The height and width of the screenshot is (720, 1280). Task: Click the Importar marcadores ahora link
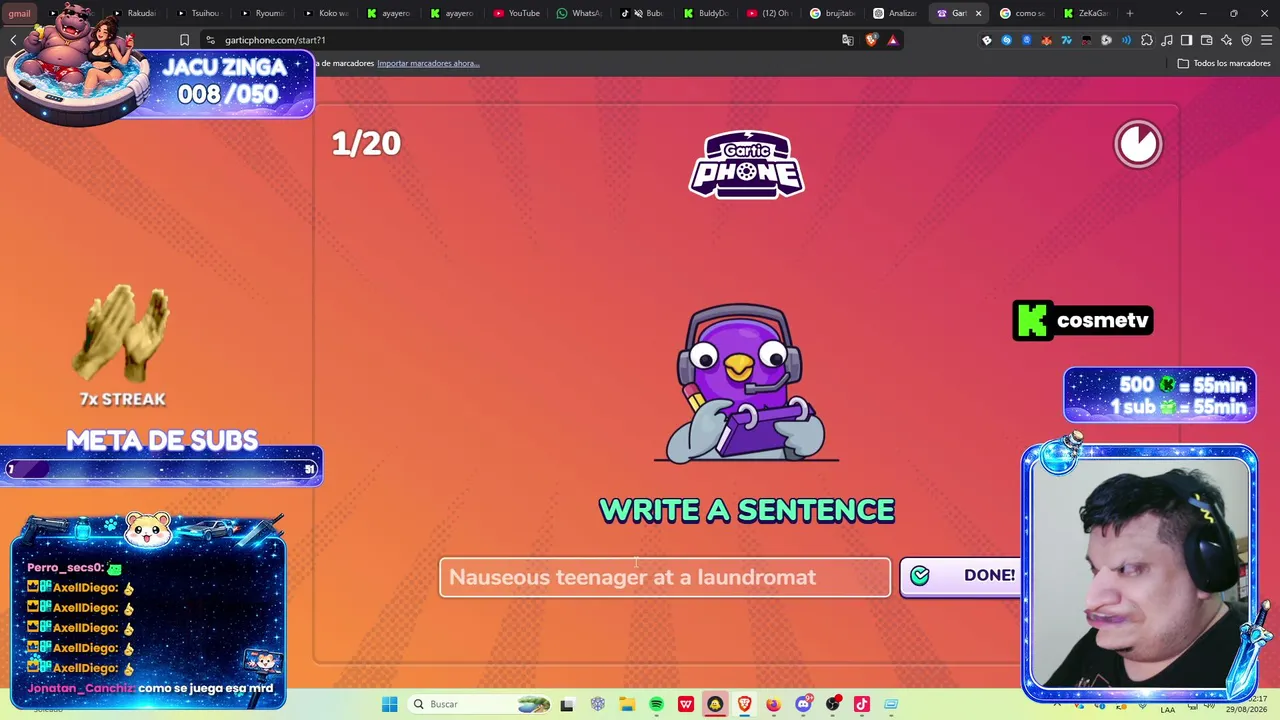[x=428, y=63]
